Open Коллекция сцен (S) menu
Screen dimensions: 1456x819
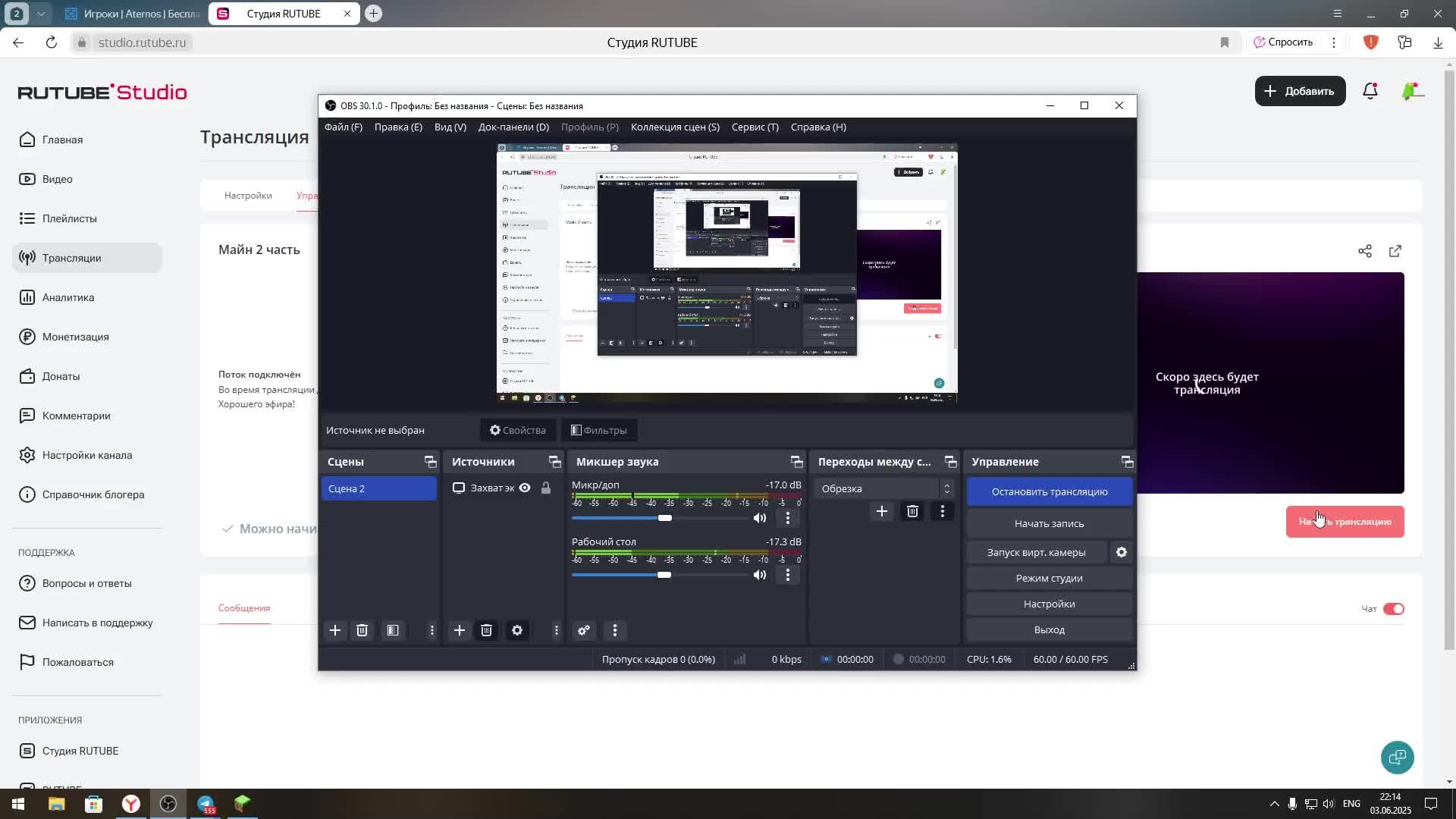tap(675, 127)
